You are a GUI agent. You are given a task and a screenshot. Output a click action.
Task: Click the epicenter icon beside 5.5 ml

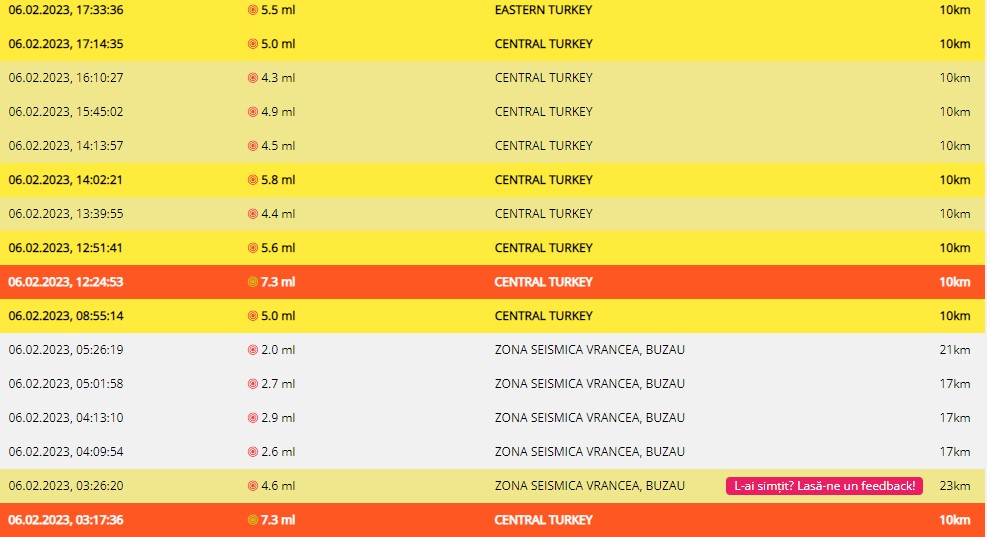(252, 10)
